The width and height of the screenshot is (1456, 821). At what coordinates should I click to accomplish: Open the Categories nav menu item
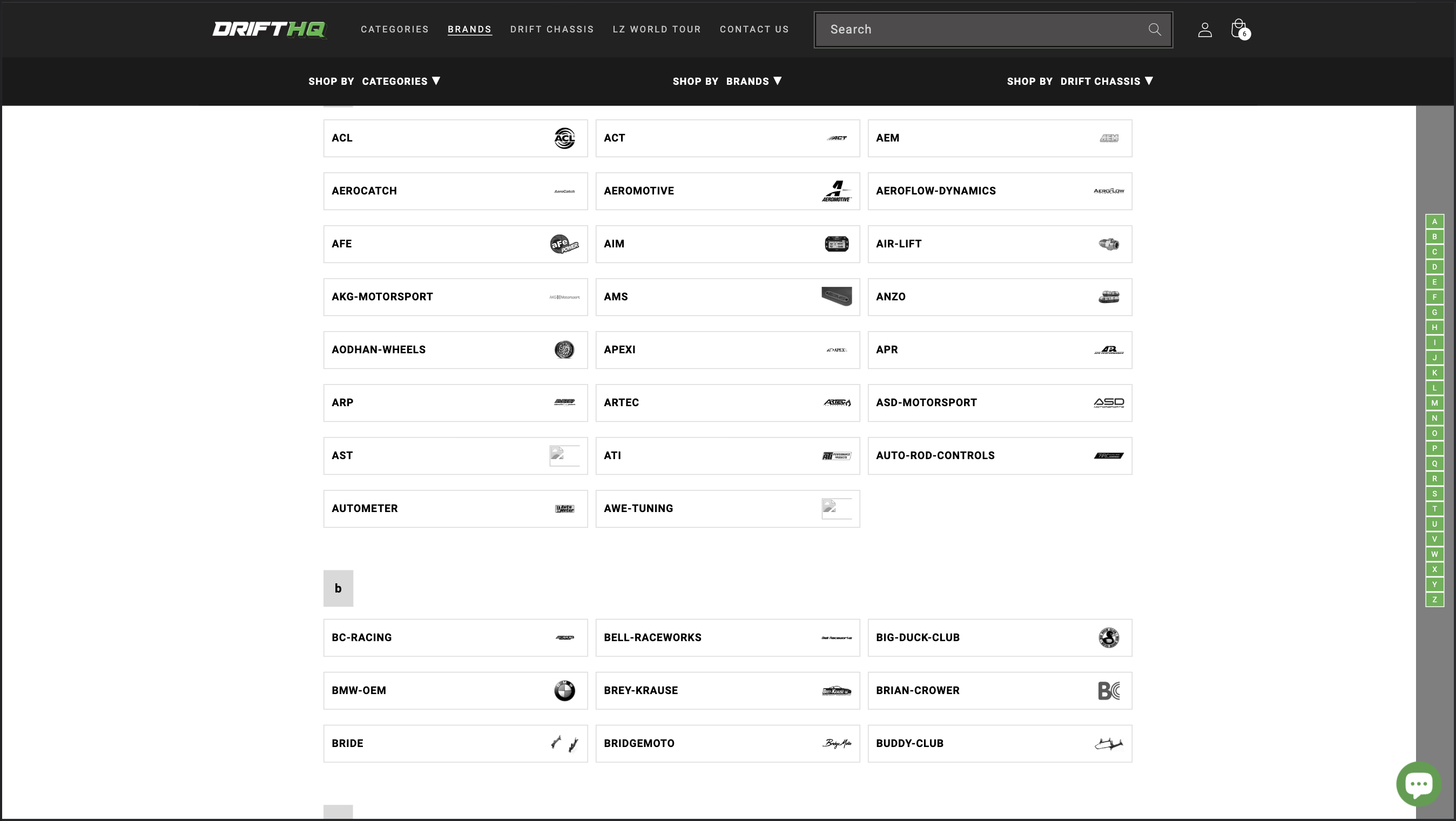395,29
